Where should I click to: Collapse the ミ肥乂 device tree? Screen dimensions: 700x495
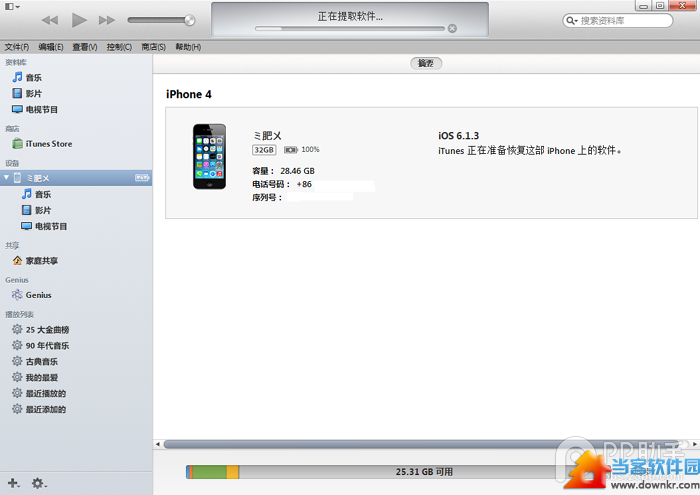(x=6, y=178)
